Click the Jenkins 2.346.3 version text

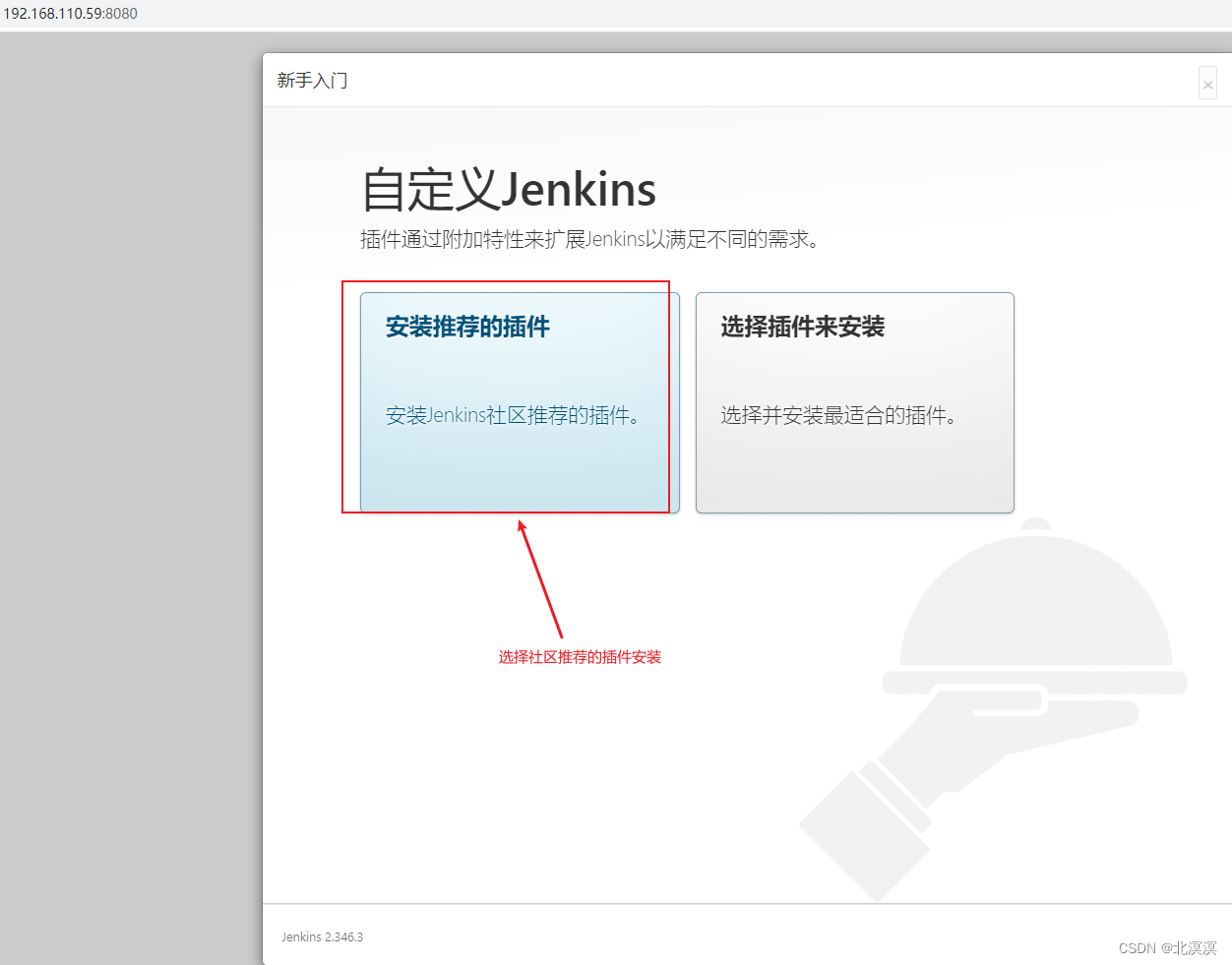tap(322, 936)
